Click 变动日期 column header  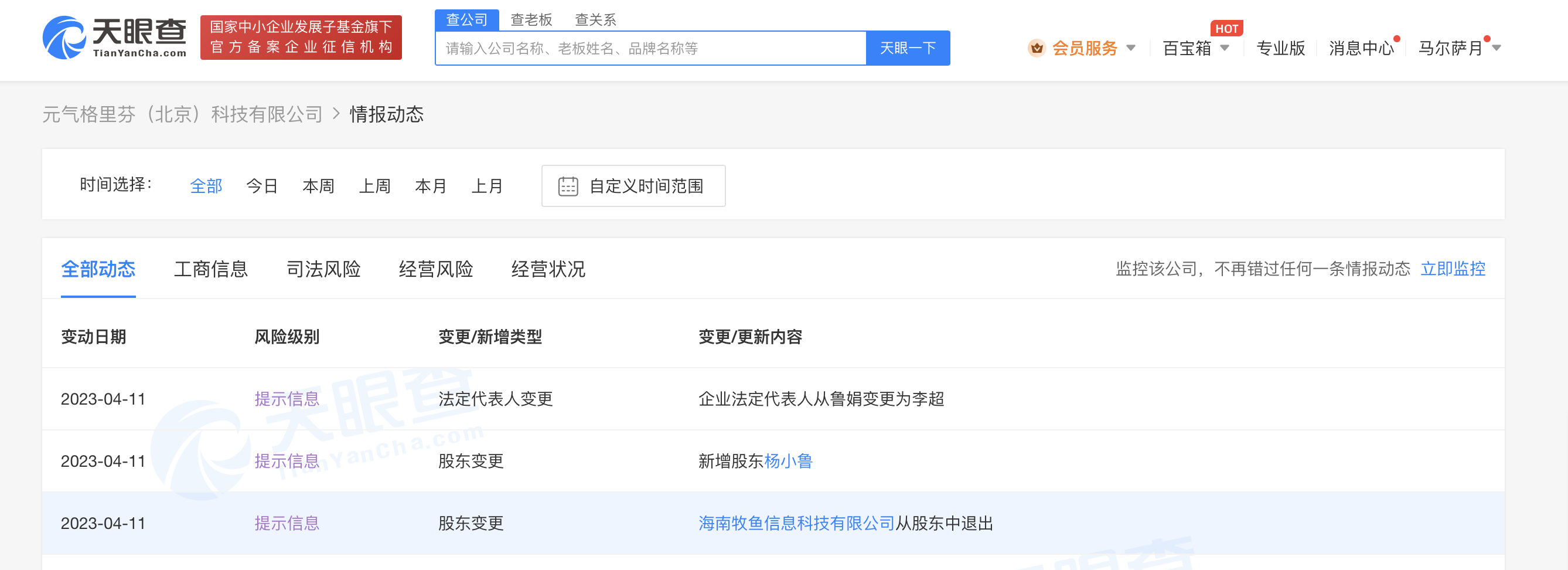pyautogui.click(x=93, y=337)
